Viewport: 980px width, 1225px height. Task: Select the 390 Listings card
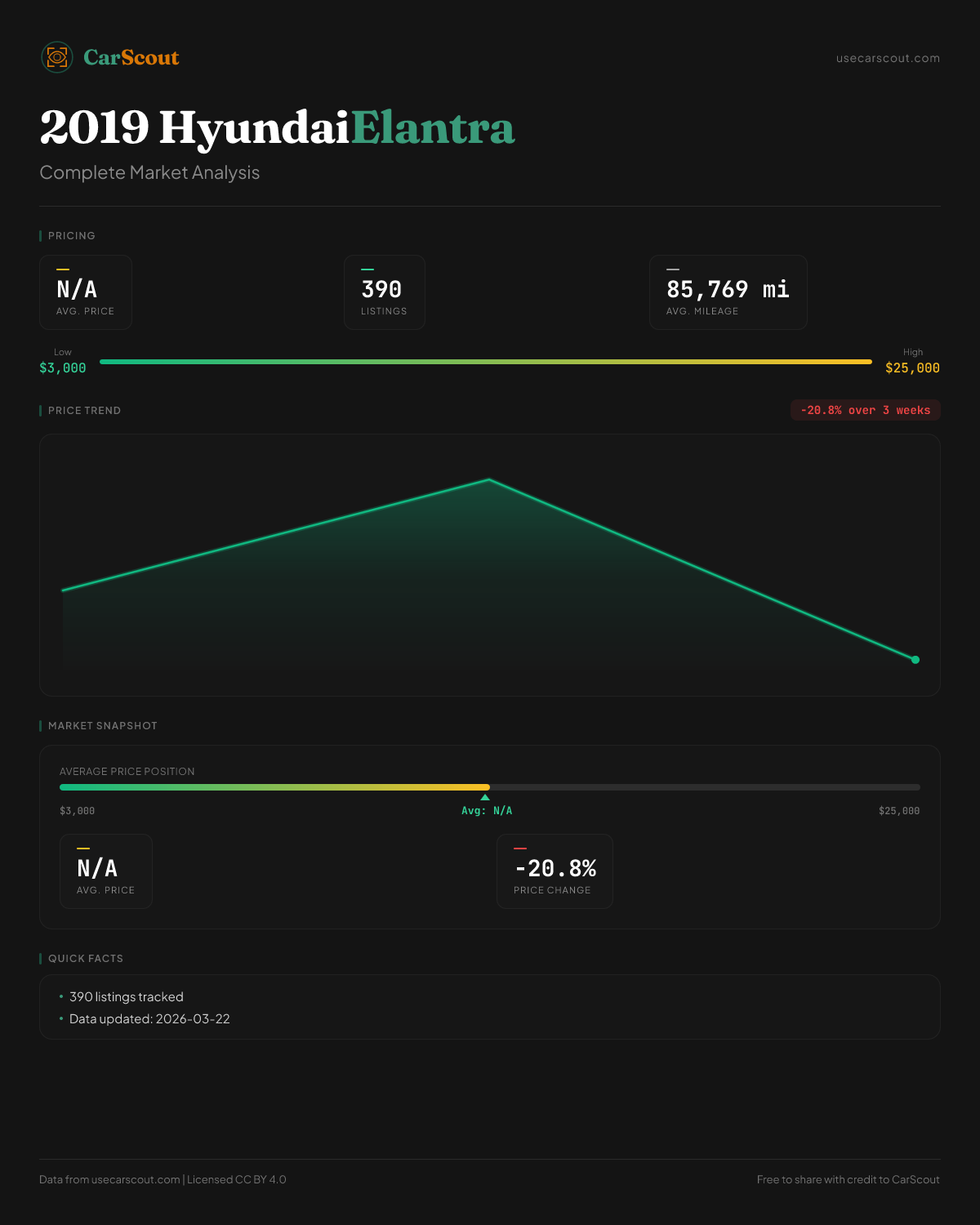[x=384, y=292]
